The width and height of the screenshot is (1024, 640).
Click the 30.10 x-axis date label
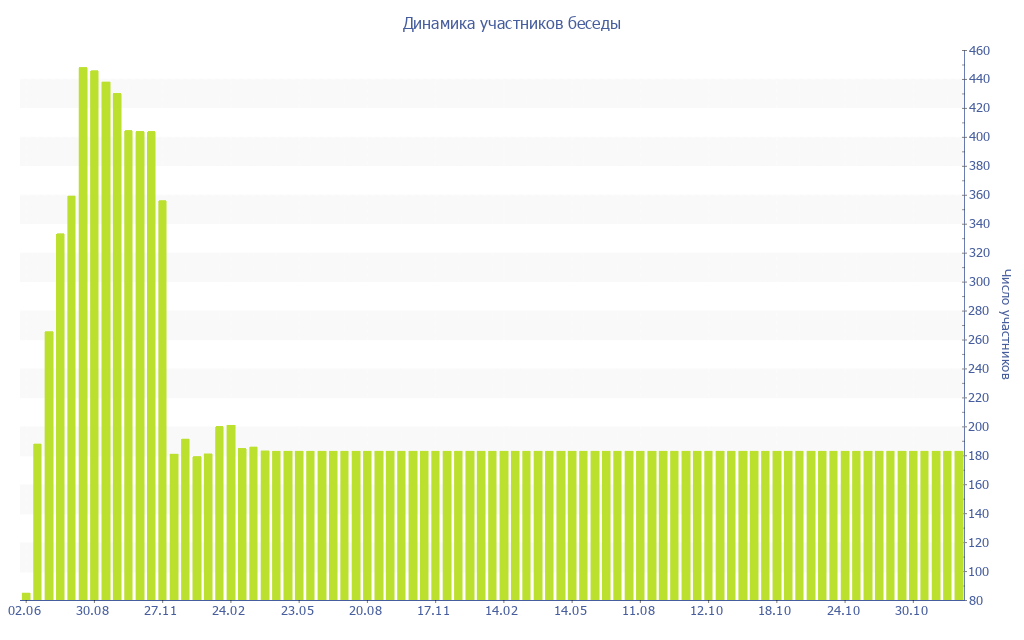911,610
